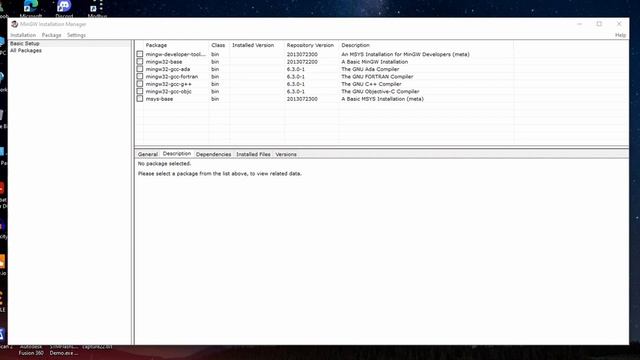640x360 pixels.
Task: Select the mingw32-gcc-fortran package name
Action: point(172,77)
